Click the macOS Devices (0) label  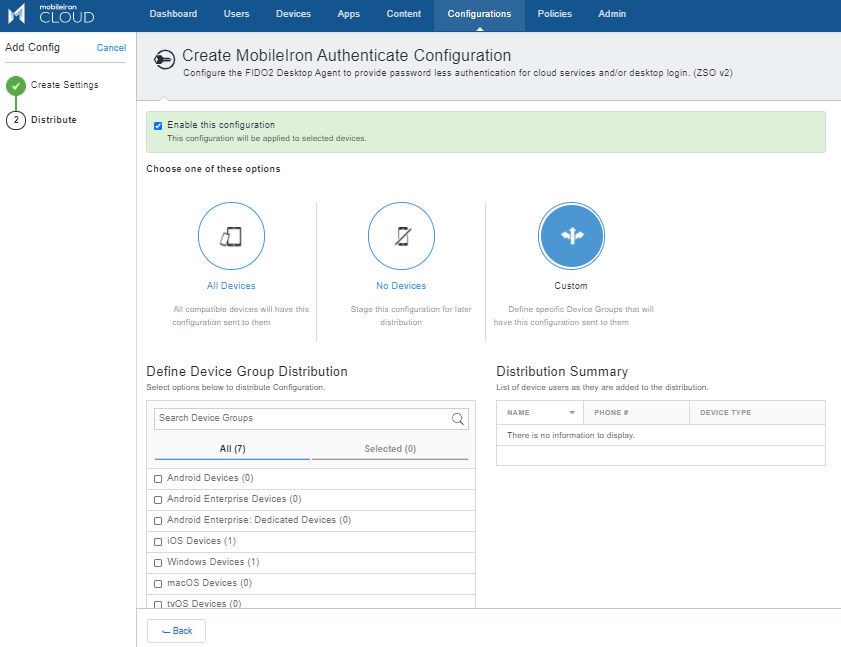pyautogui.click(x=210, y=583)
